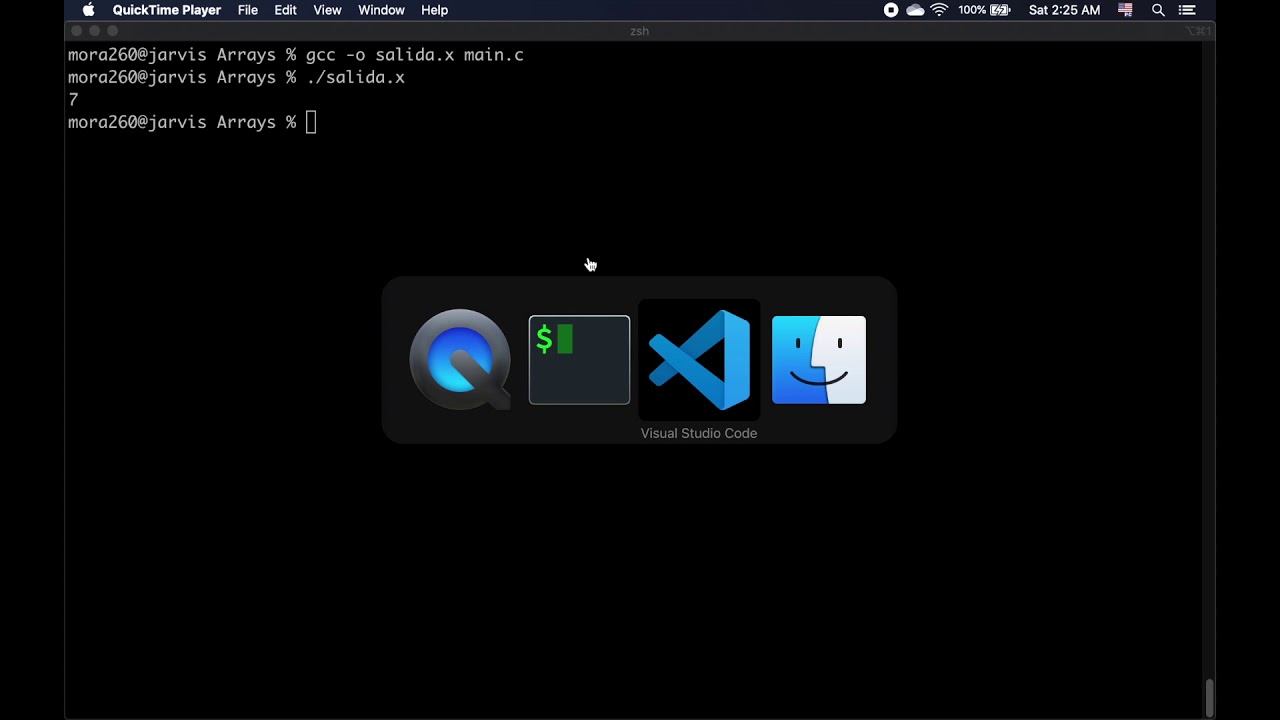1280x720 pixels.
Task: Show battery status at 100%
Action: click(x=985, y=10)
